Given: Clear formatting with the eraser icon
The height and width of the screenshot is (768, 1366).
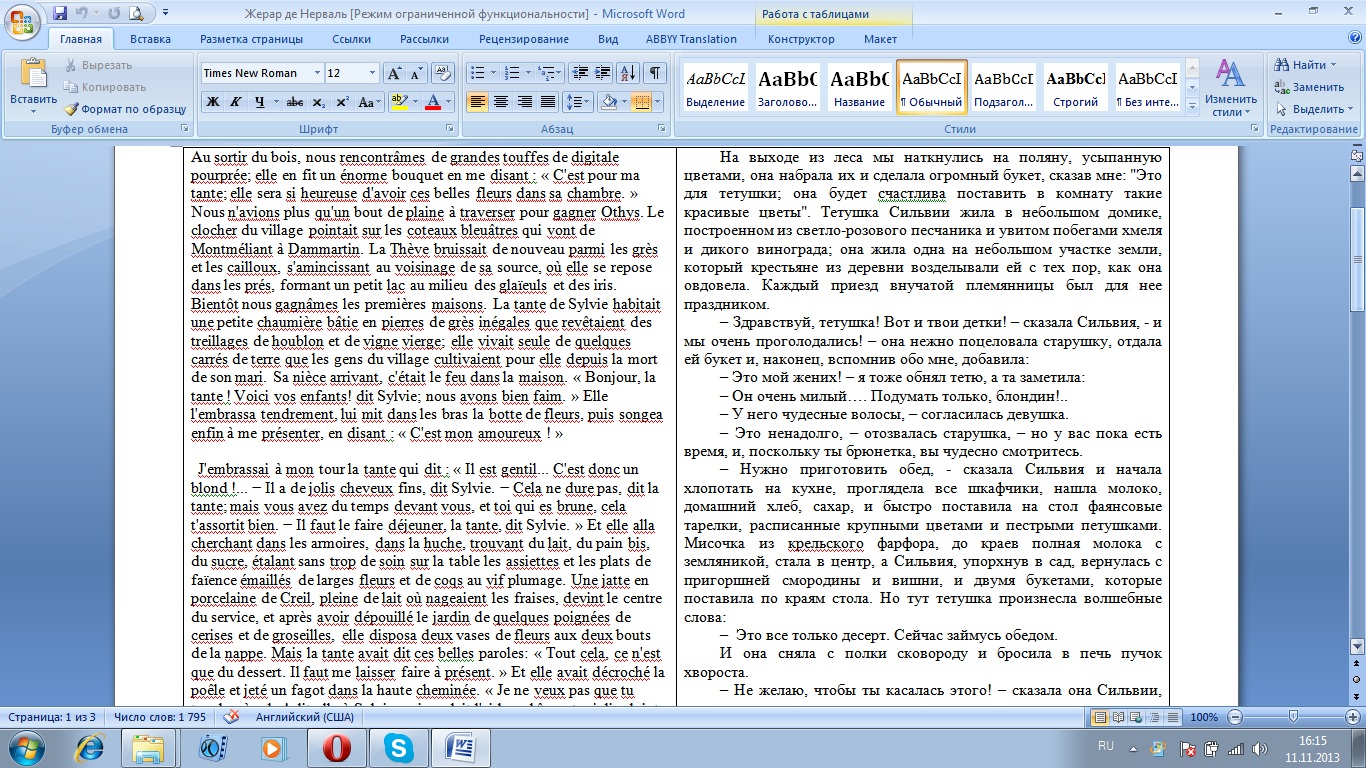Looking at the screenshot, I should click(443, 73).
